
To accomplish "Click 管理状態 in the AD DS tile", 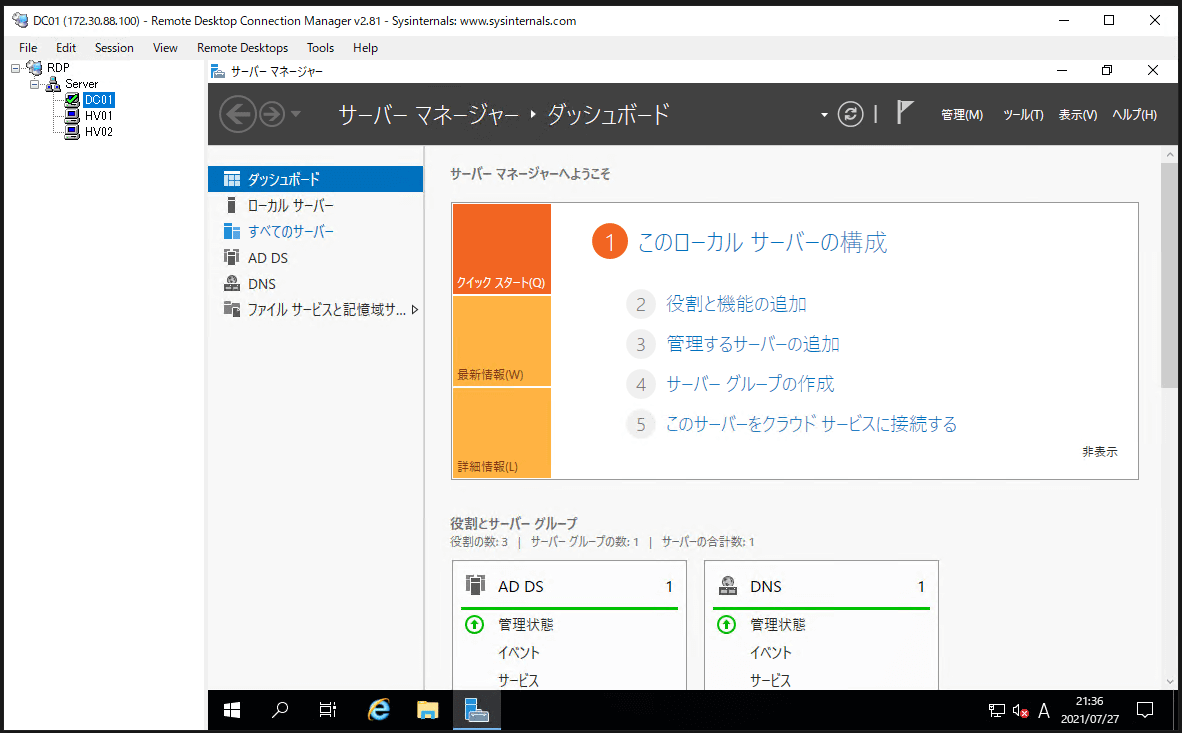I will pyautogui.click(x=525, y=624).
